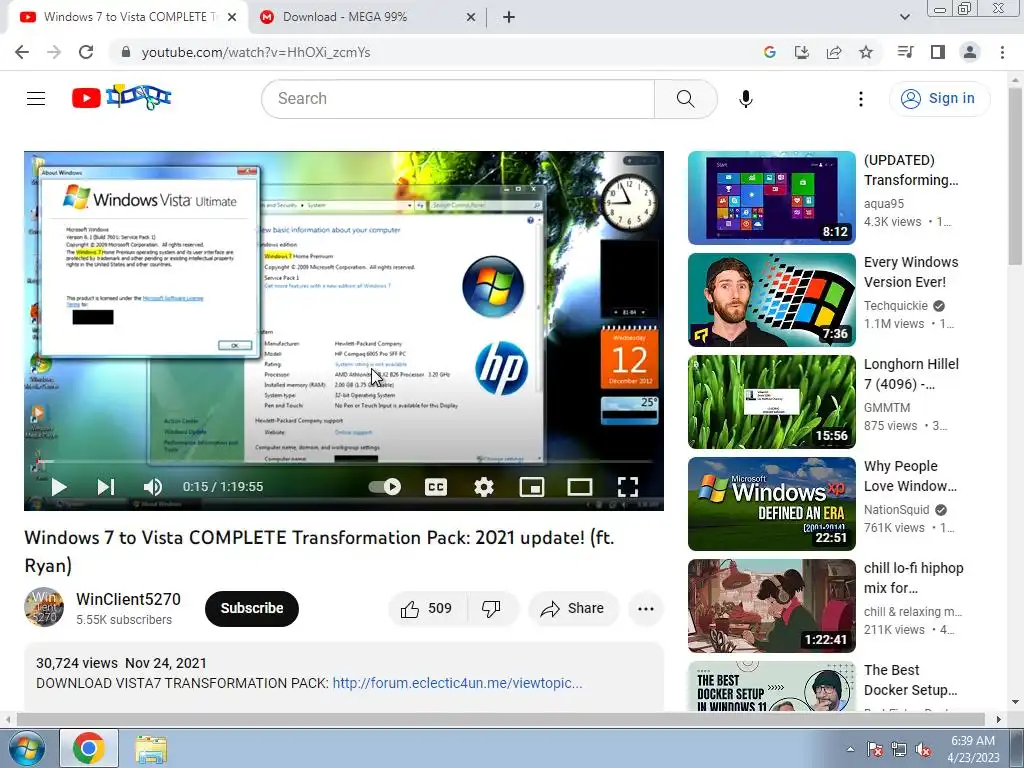Share the video

click(x=573, y=609)
